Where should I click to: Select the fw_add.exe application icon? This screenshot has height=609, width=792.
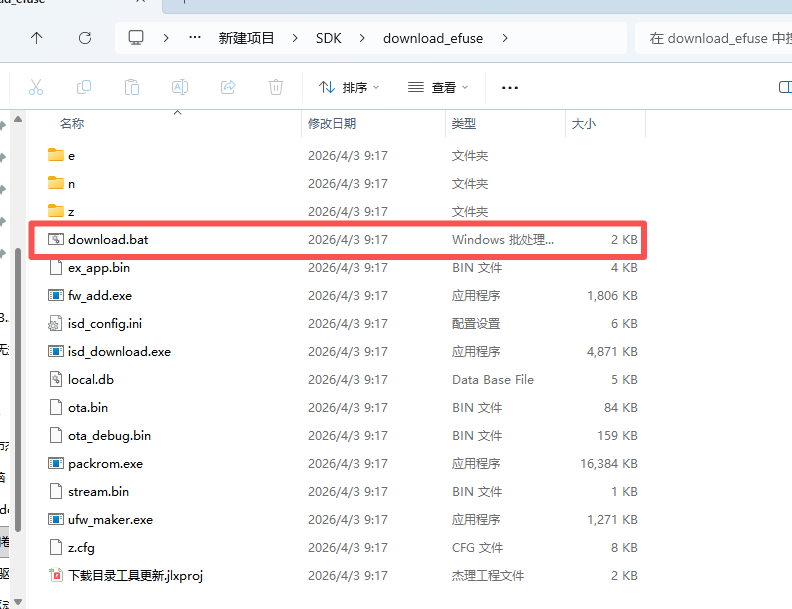(x=56, y=295)
